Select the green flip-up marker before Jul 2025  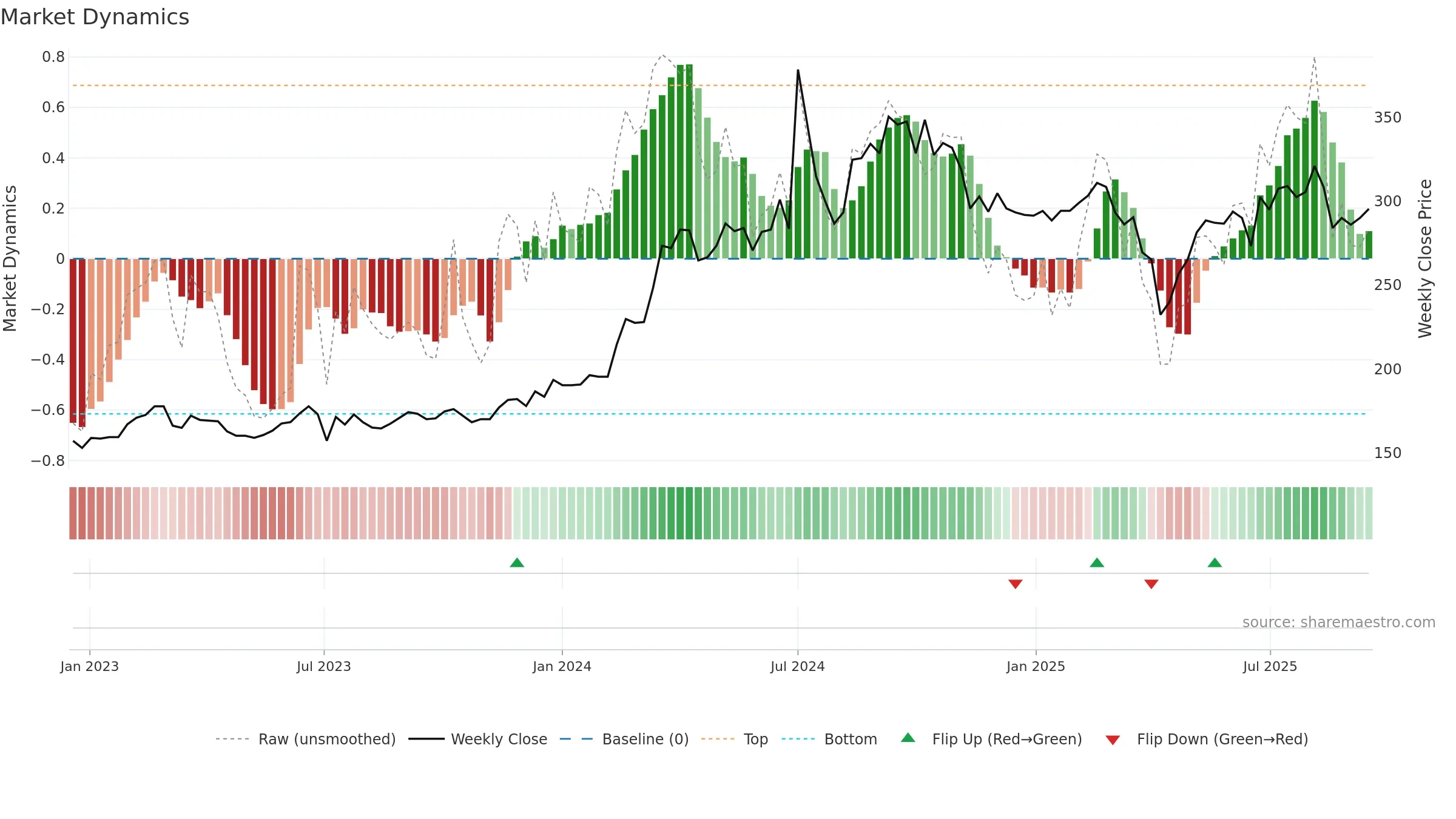pyautogui.click(x=1215, y=562)
